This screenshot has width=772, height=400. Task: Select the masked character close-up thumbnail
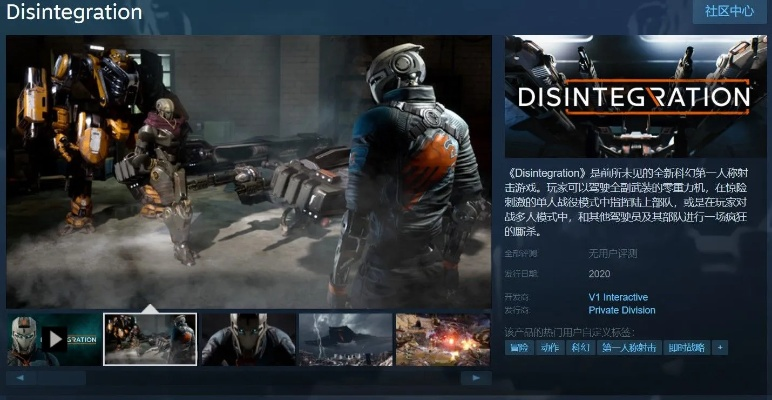point(248,339)
